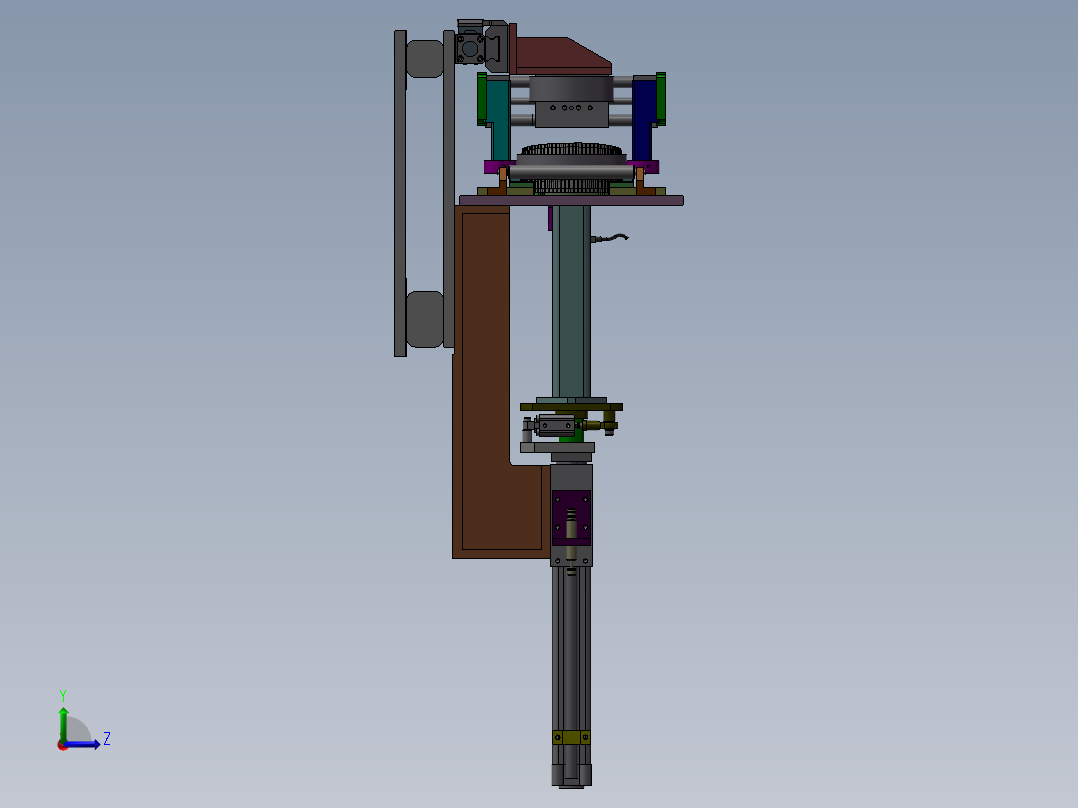This screenshot has height=808, width=1078.
Task: Click the blue Z axis of the triad
Action: click(x=82, y=744)
